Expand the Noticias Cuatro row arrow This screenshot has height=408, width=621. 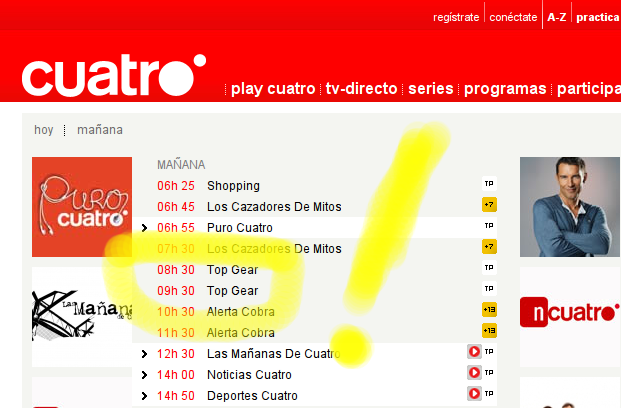(x=144, y=374)
